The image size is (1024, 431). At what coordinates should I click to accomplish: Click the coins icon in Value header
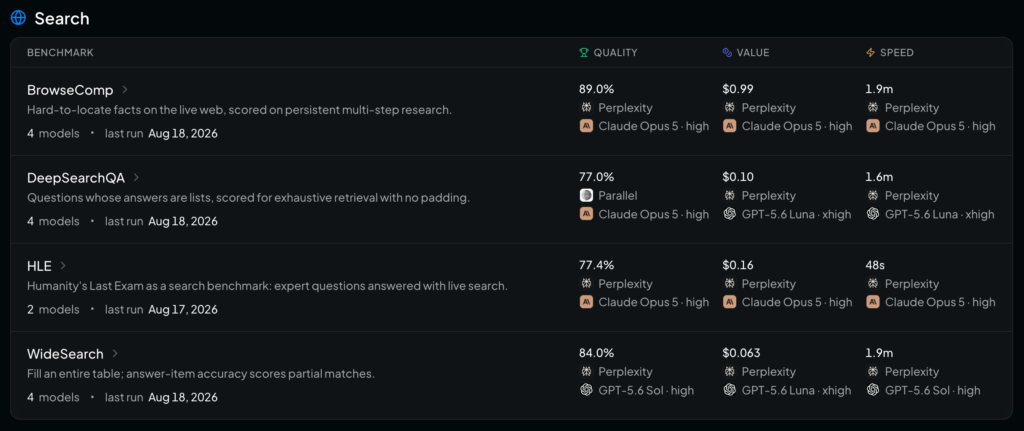728,52
